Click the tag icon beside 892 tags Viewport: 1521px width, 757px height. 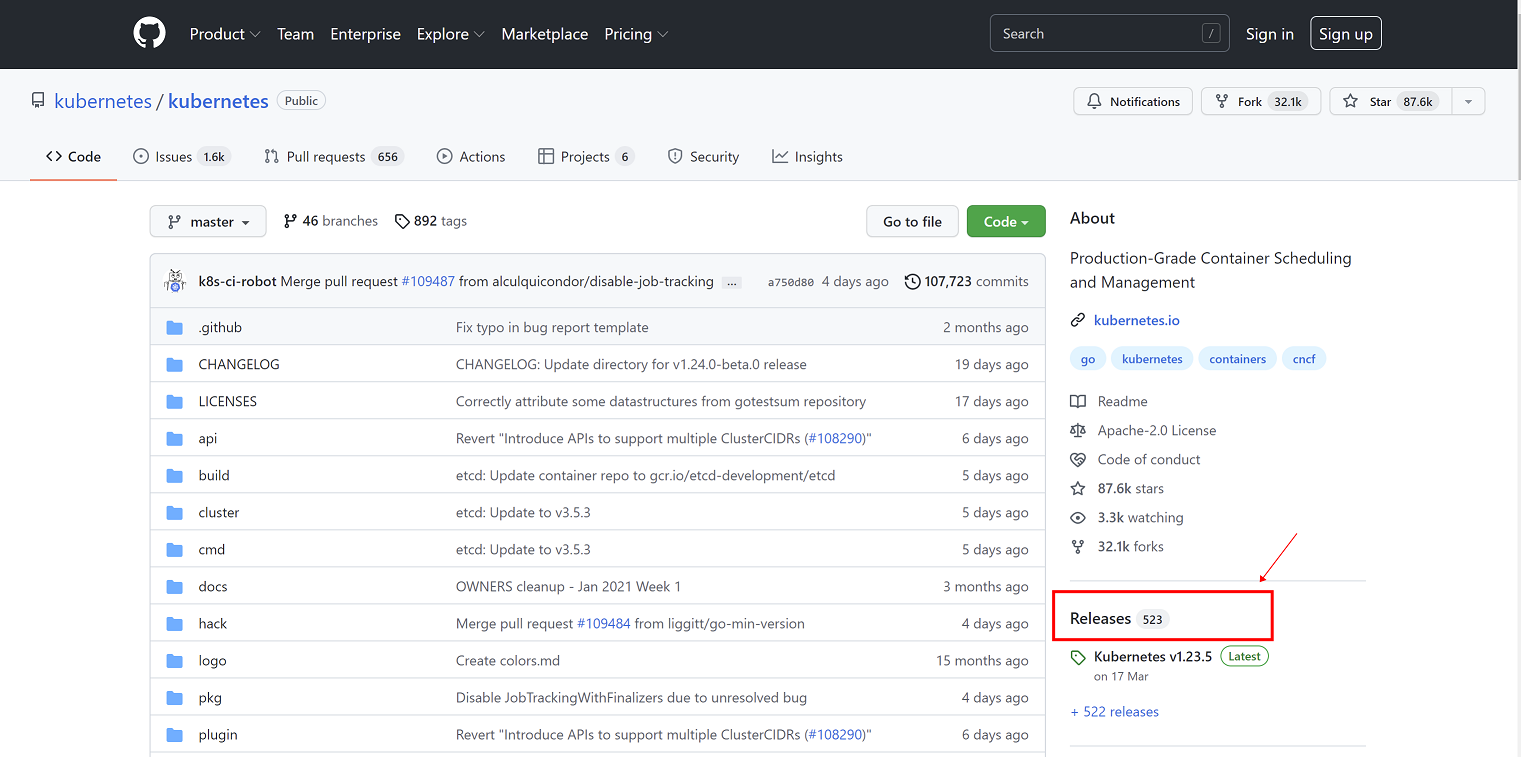pos(402,221)
